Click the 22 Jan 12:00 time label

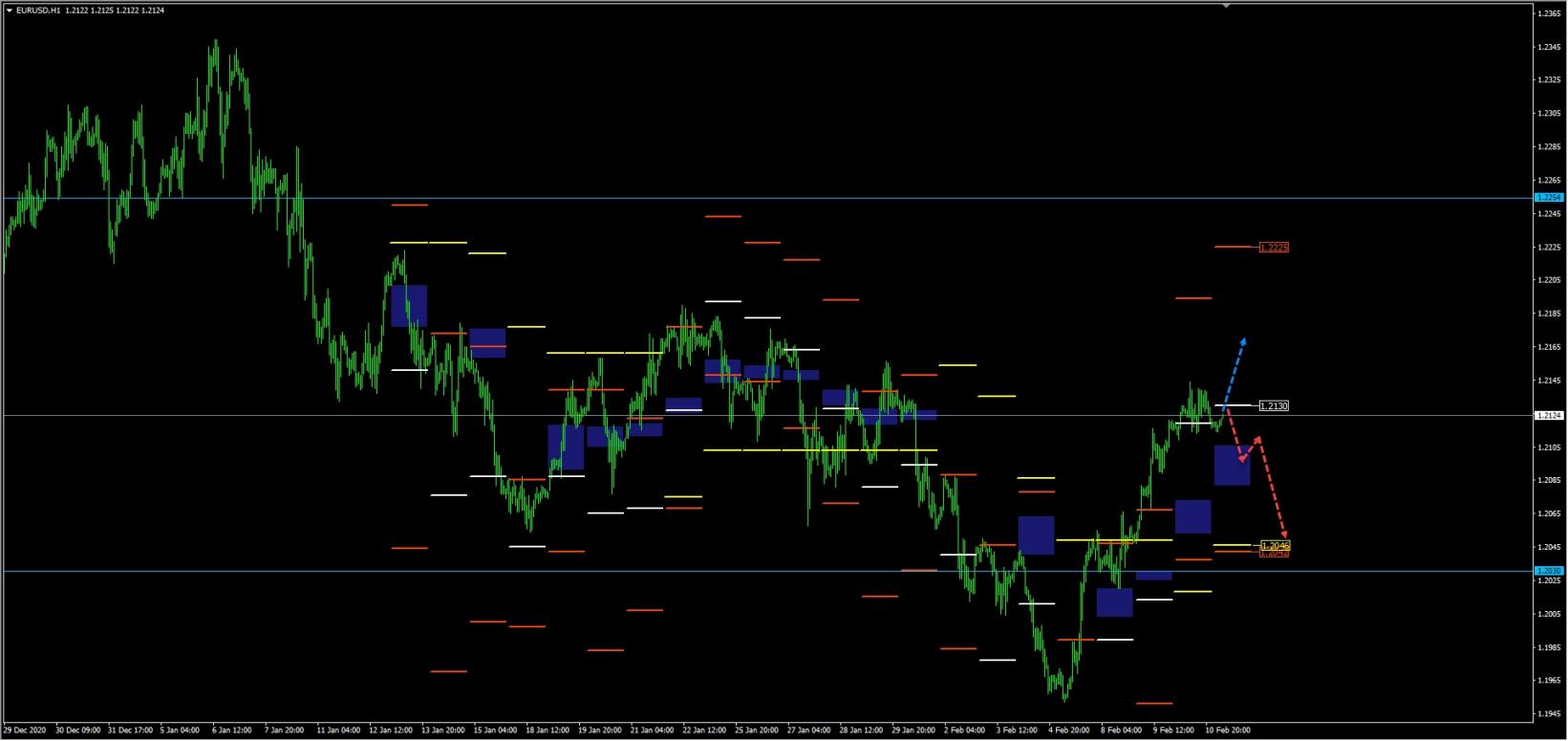[x=703, y=730]
